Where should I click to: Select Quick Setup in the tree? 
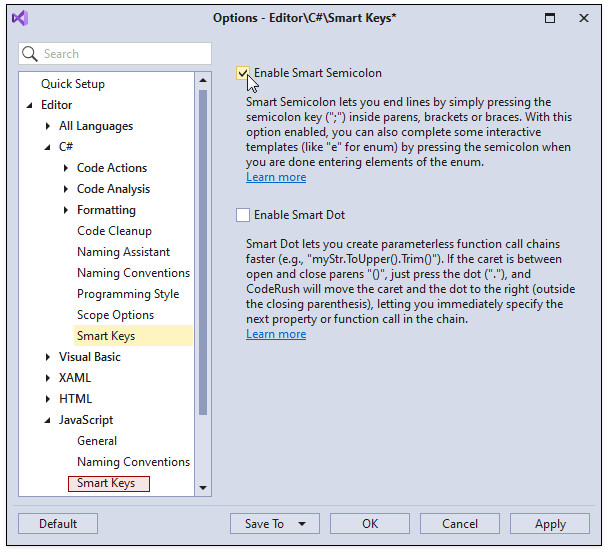[73, 84]
